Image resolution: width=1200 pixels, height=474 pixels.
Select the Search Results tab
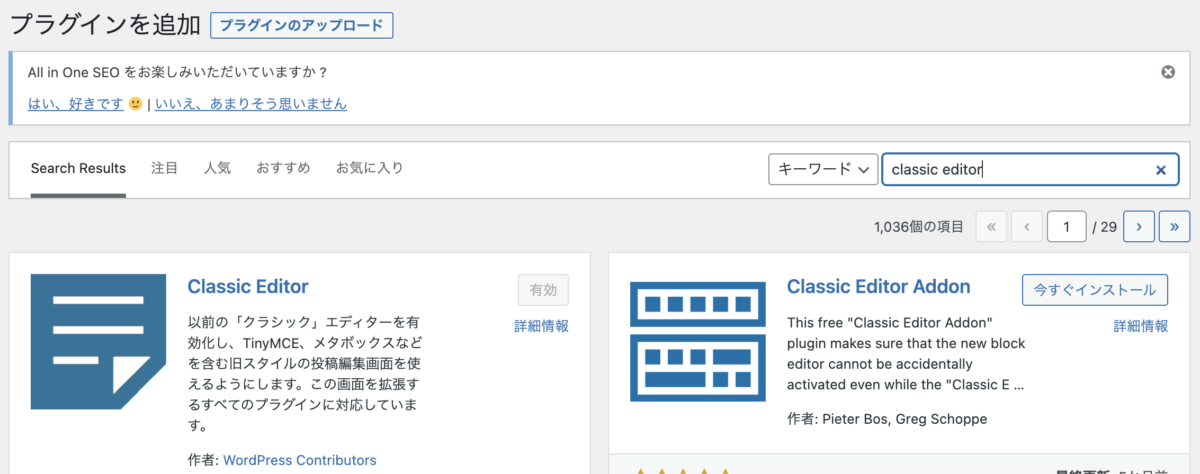click(x=78, y=168)
